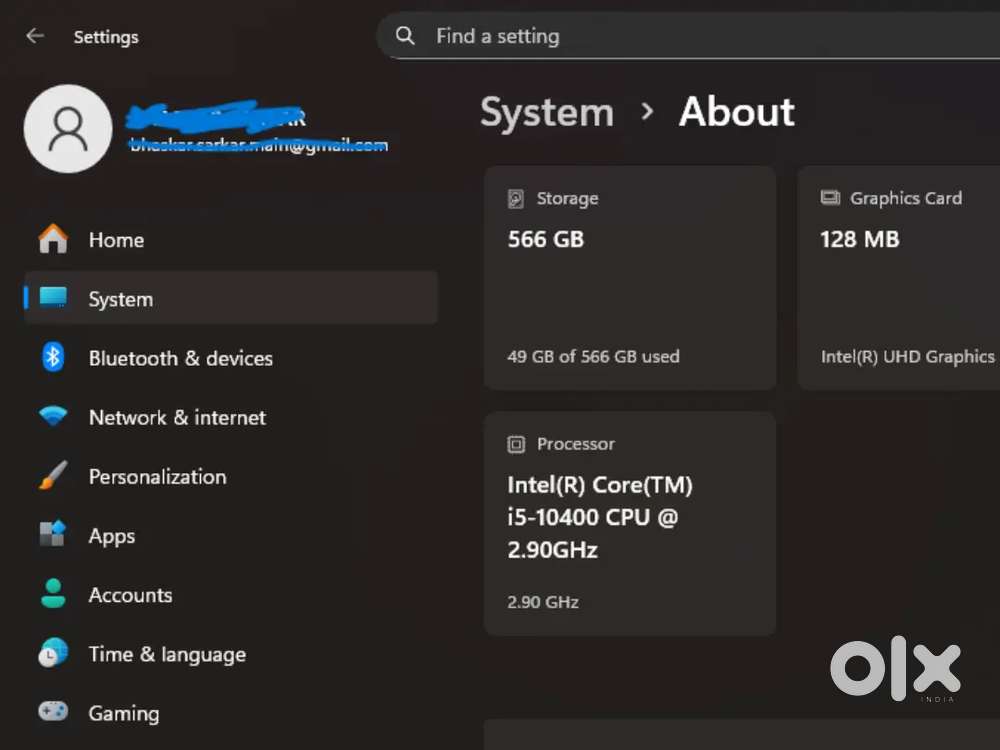Select the Home icon in the sidebar

52,239
